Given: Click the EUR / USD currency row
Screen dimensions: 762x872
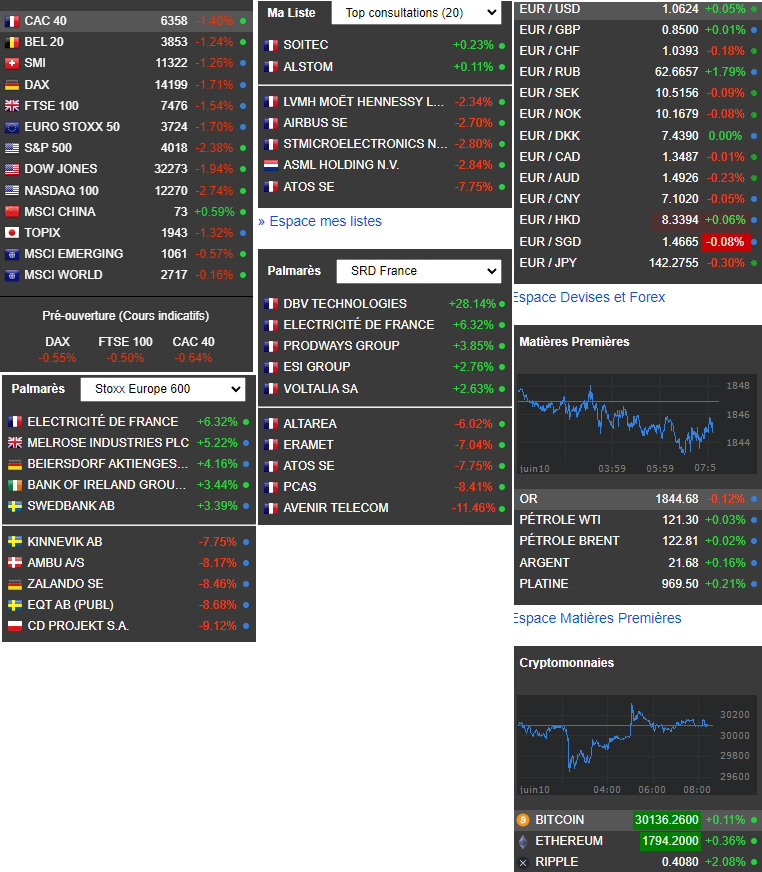Looking at the screenshot, I should 638,9.
